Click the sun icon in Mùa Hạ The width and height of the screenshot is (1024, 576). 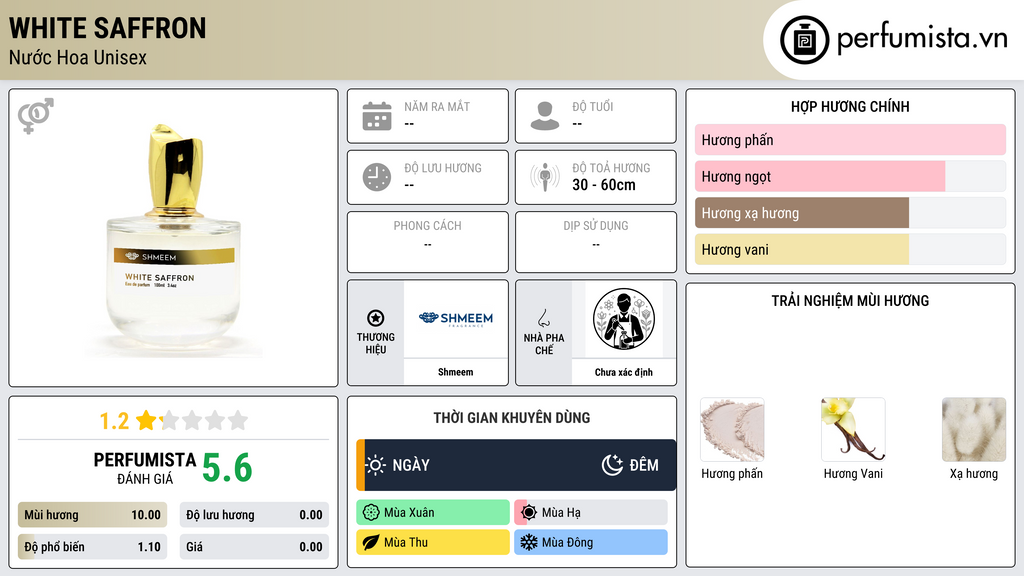(x=529, y=513)
